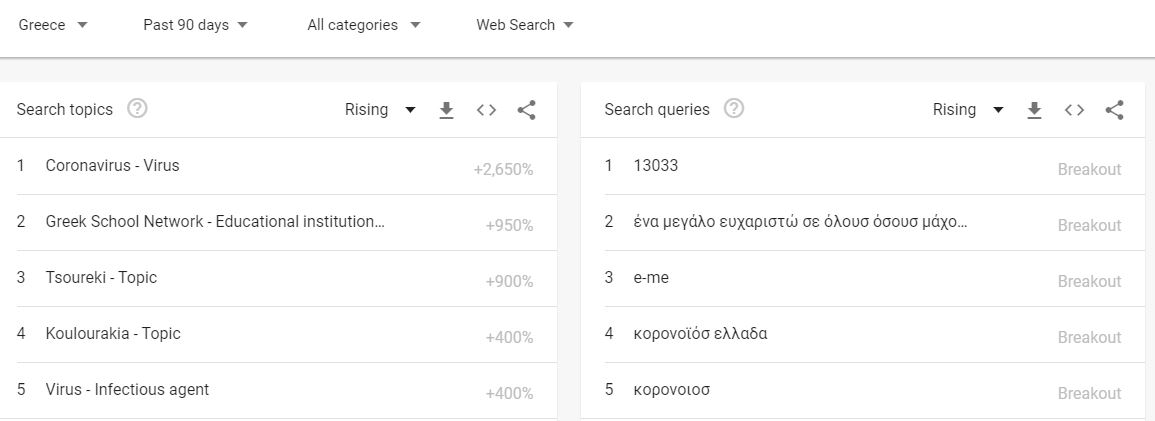
Task: Open the Coronavirus - Virus topic
Action: click(x=112, y=166)
